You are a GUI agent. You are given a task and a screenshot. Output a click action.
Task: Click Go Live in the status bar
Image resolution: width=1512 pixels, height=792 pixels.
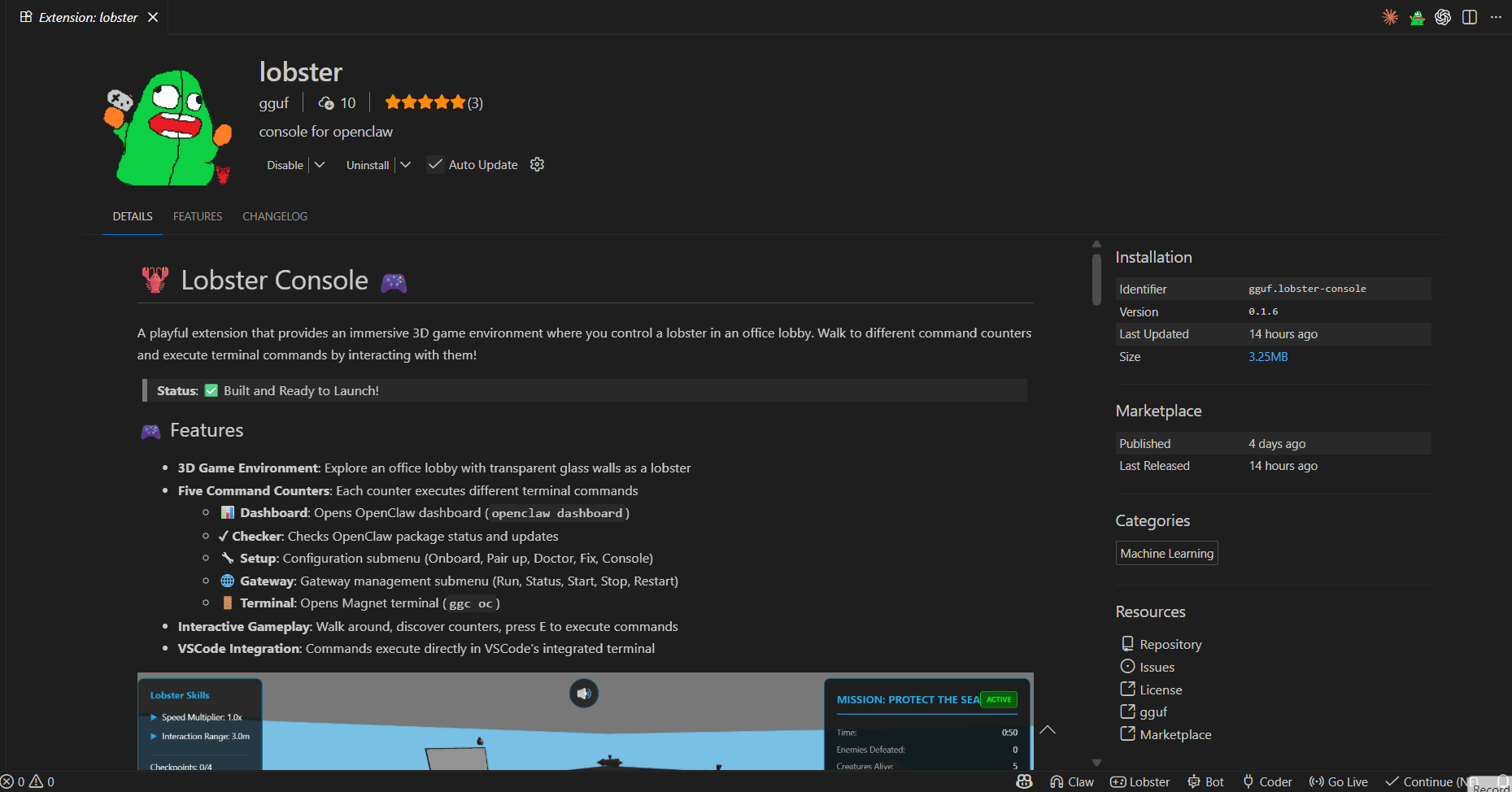tap(1339, 781)
